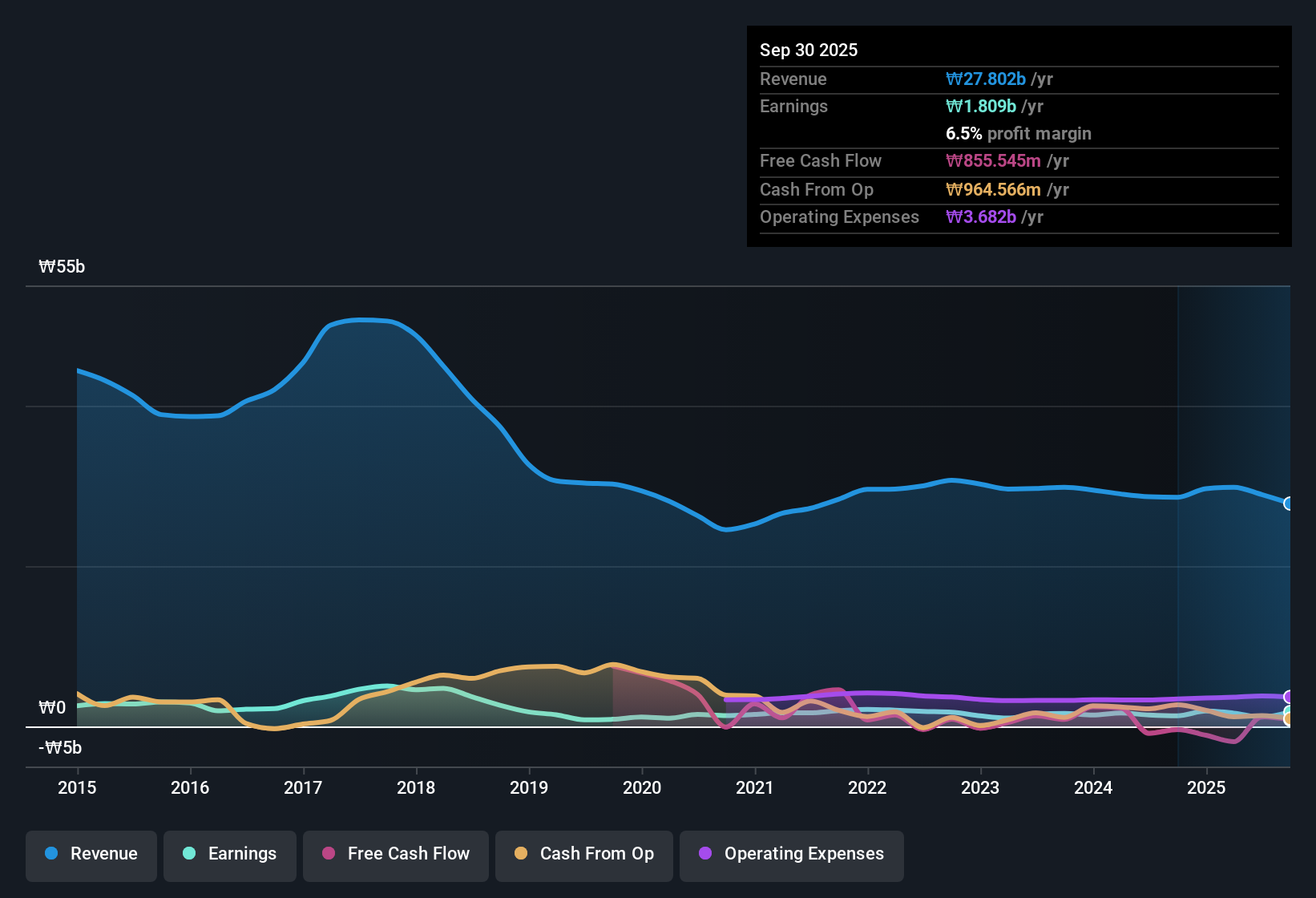Toggle the Earnings legend series

[x=230, y=856]
